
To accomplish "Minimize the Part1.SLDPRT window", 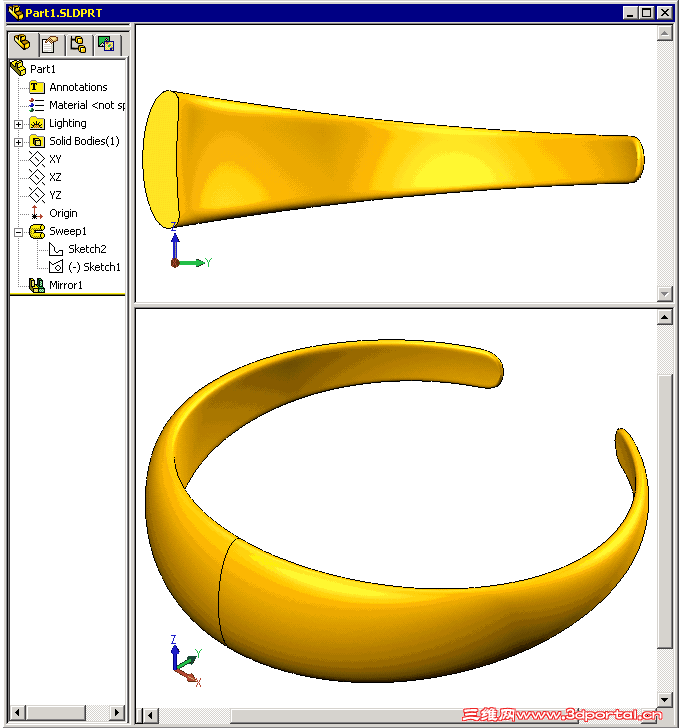I will [x=630, y=13].
